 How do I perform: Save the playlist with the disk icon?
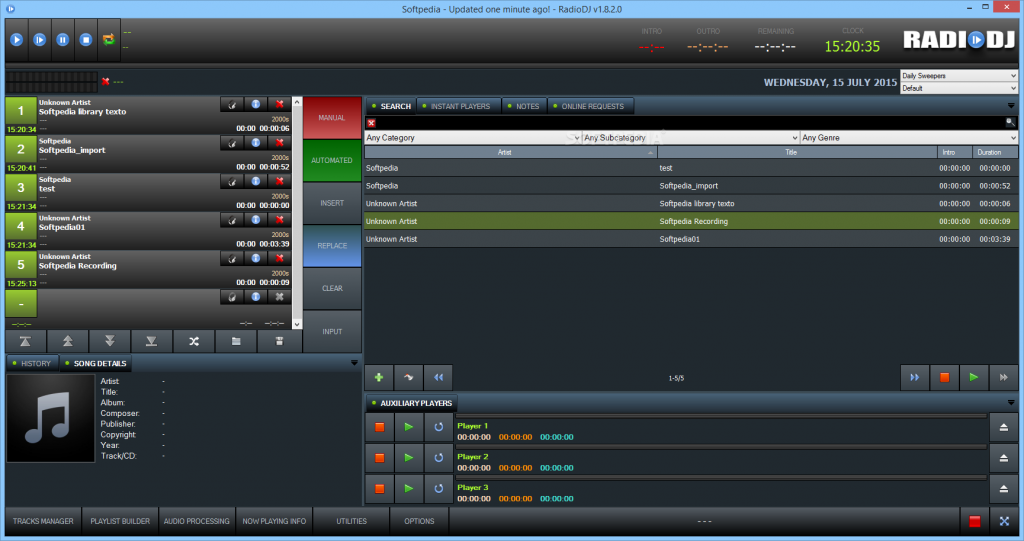[280, 341]
